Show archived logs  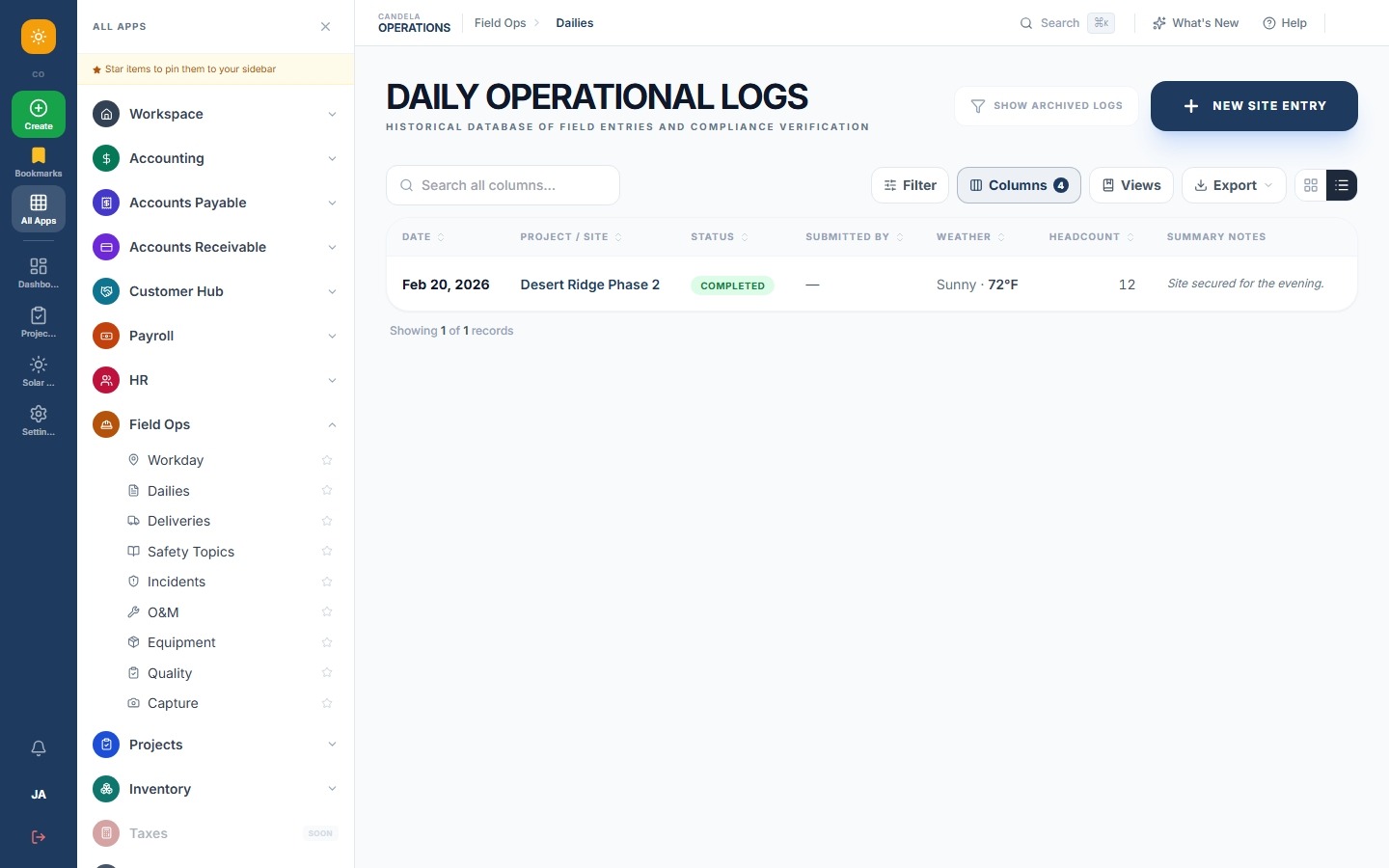(1047, 106)
